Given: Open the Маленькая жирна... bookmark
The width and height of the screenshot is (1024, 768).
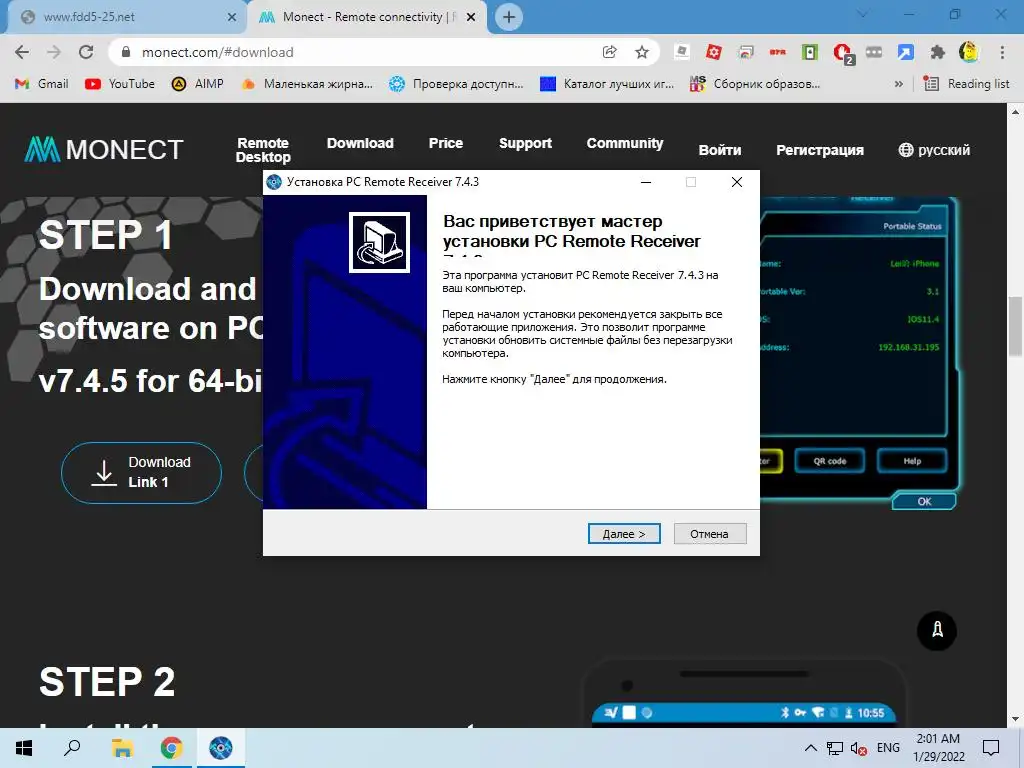Looking at the screenshot, I should coord(307,84).
